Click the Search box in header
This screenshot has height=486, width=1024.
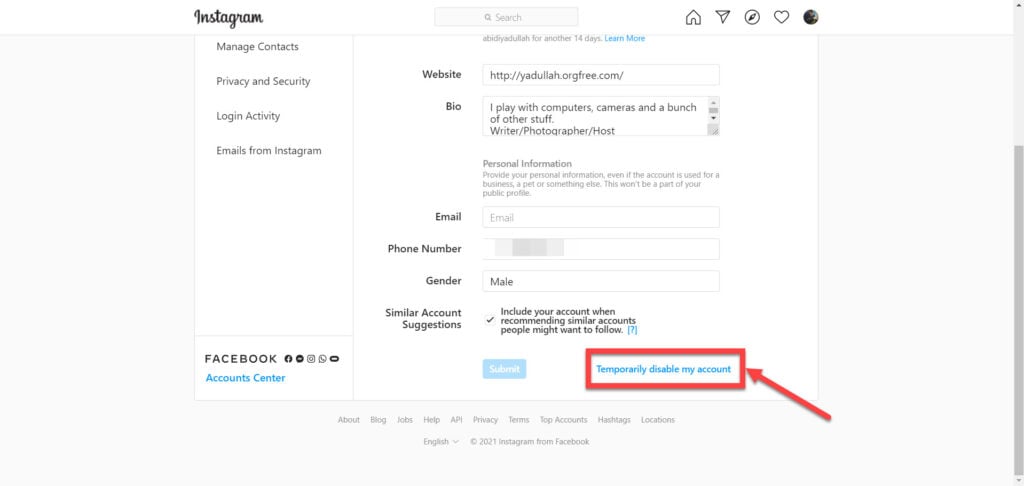tap(506, 17)
